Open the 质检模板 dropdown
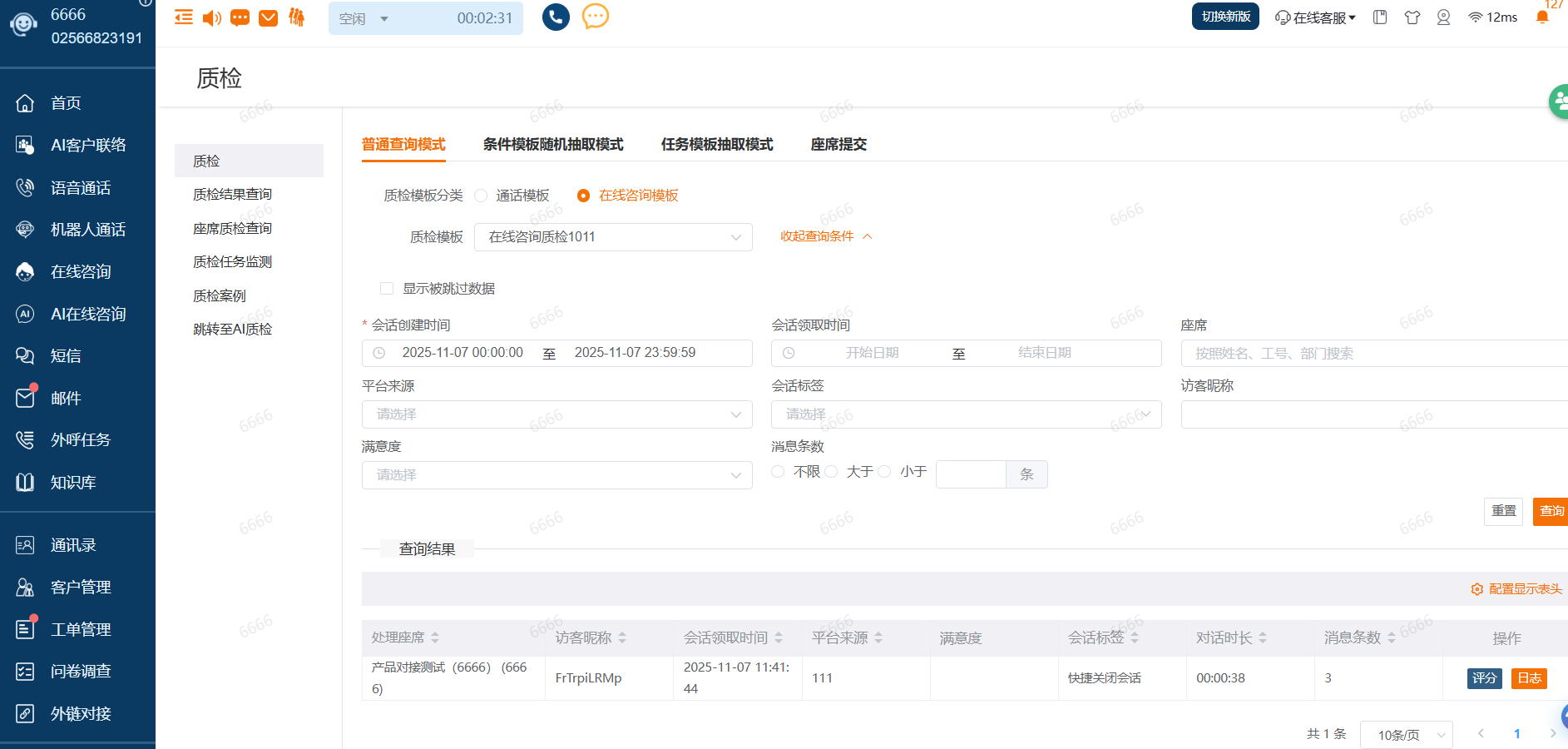This screenshot has height=749, width=1568. [x=613, y=237]
